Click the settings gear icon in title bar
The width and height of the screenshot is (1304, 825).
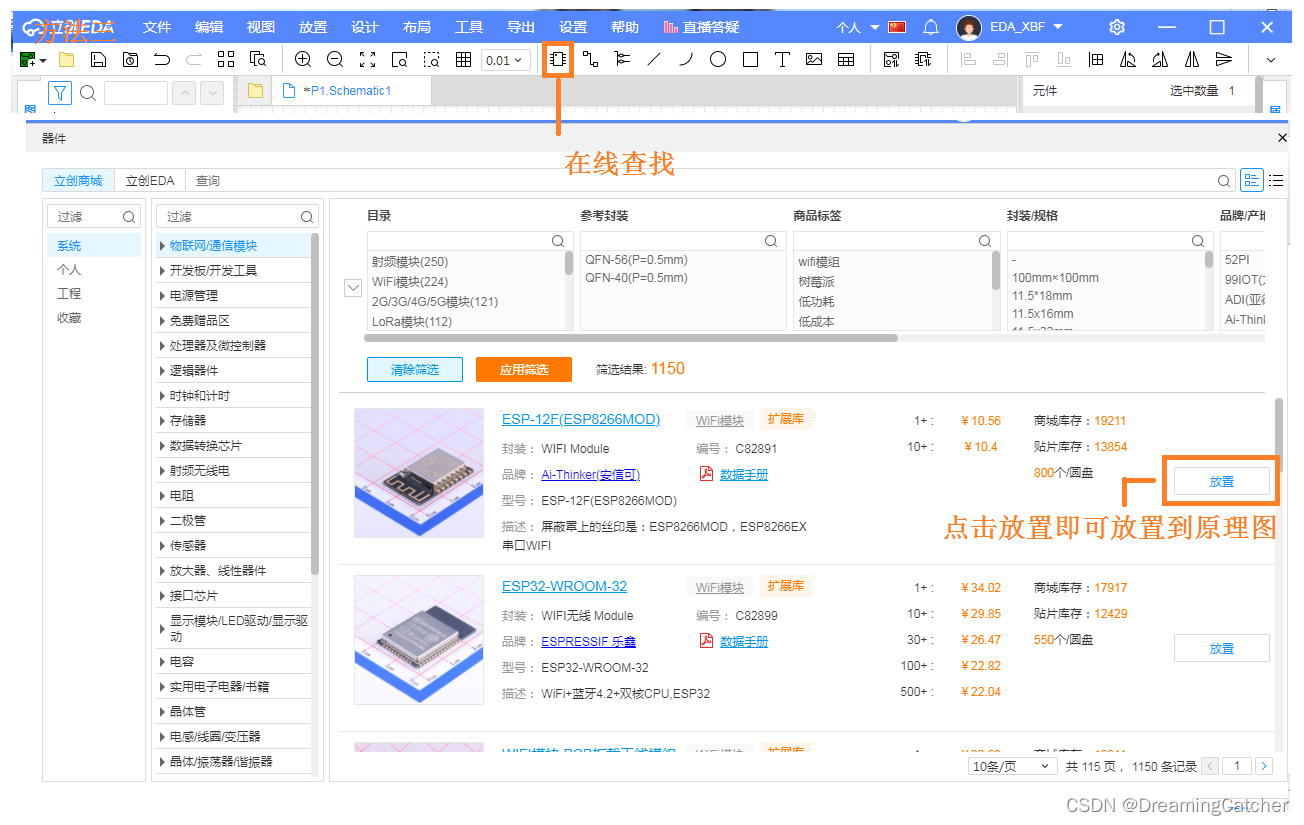click(x=1118, y=27)
